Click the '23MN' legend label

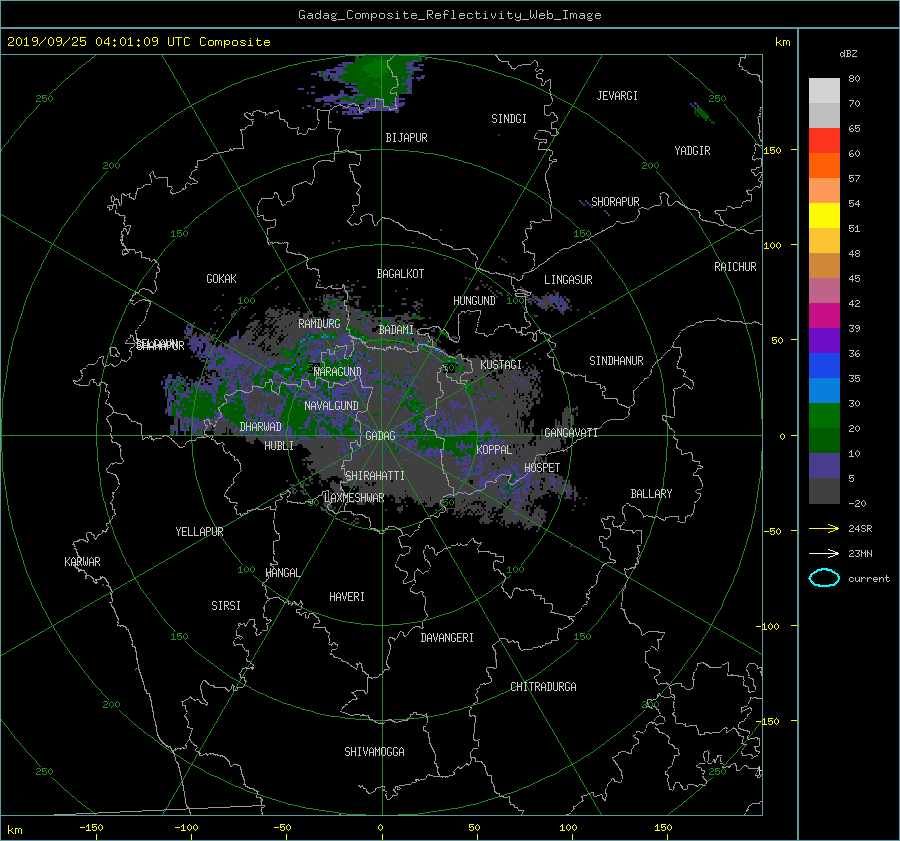[x=860, y=553]
